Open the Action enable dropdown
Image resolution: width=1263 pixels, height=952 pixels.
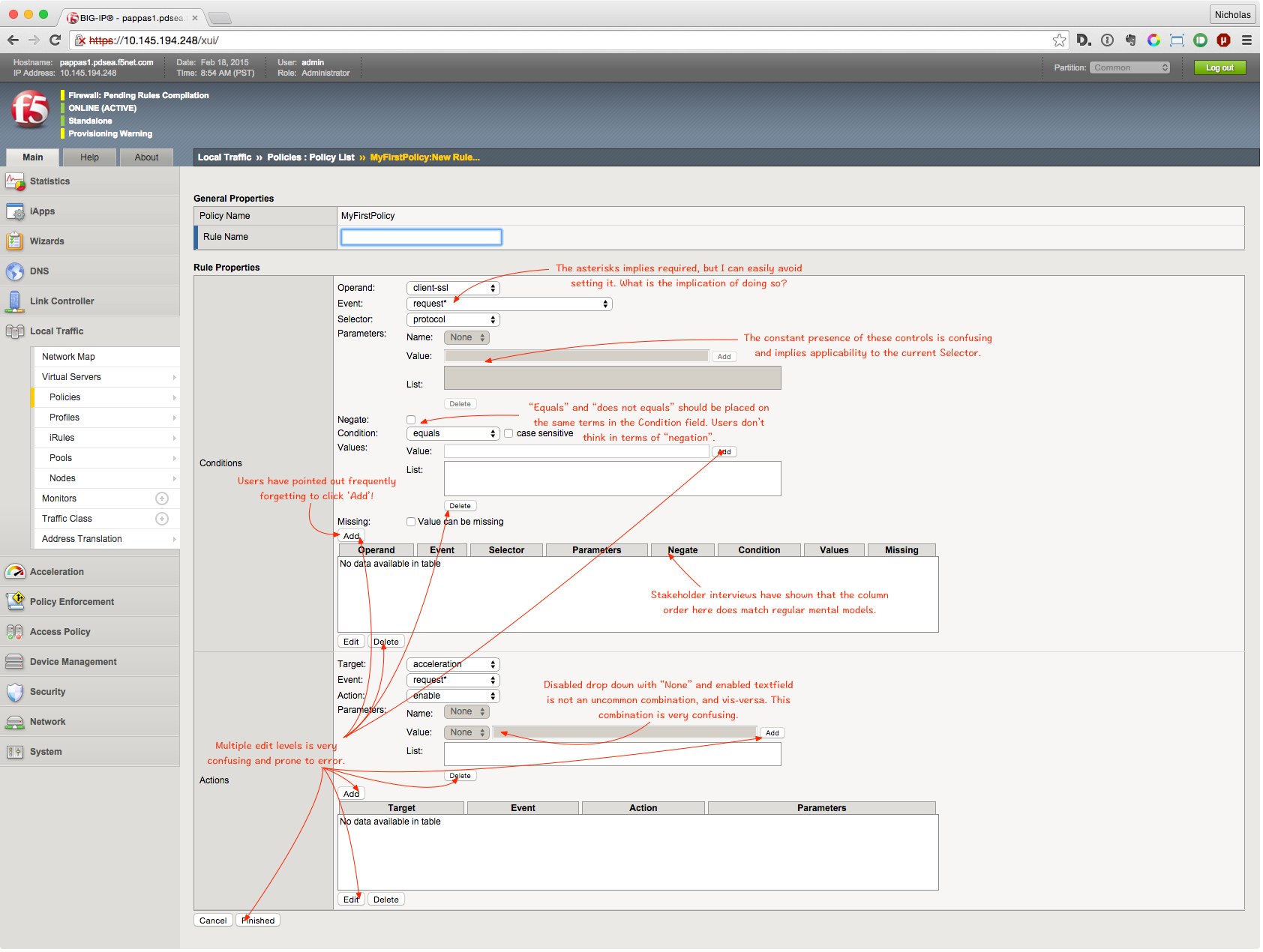tap(453, 696)
